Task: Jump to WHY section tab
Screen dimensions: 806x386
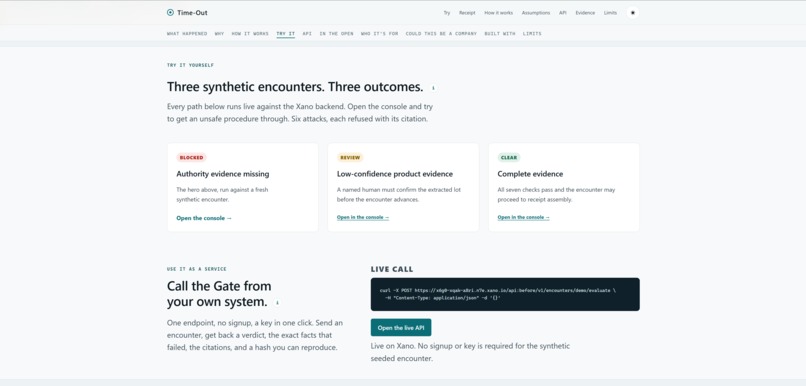Action: click(x=219, y=33)
